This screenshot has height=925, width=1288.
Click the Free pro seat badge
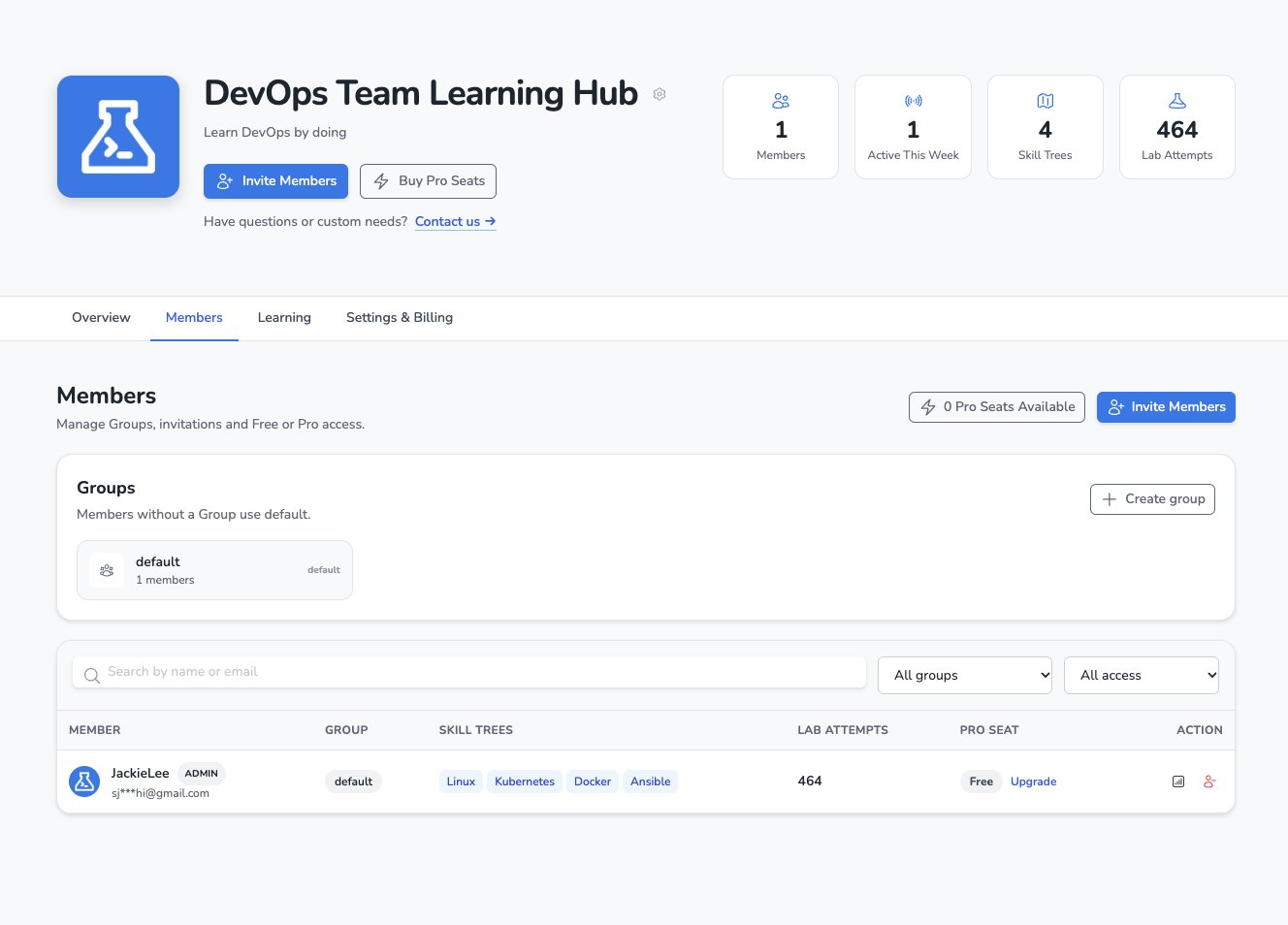[x=981, y=781]
